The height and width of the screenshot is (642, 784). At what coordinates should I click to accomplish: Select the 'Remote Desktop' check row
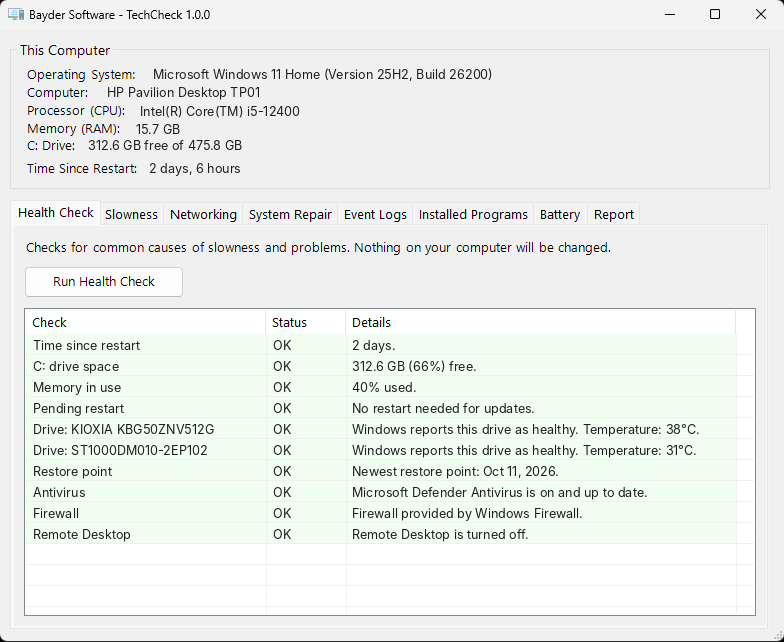pos(381,534)
